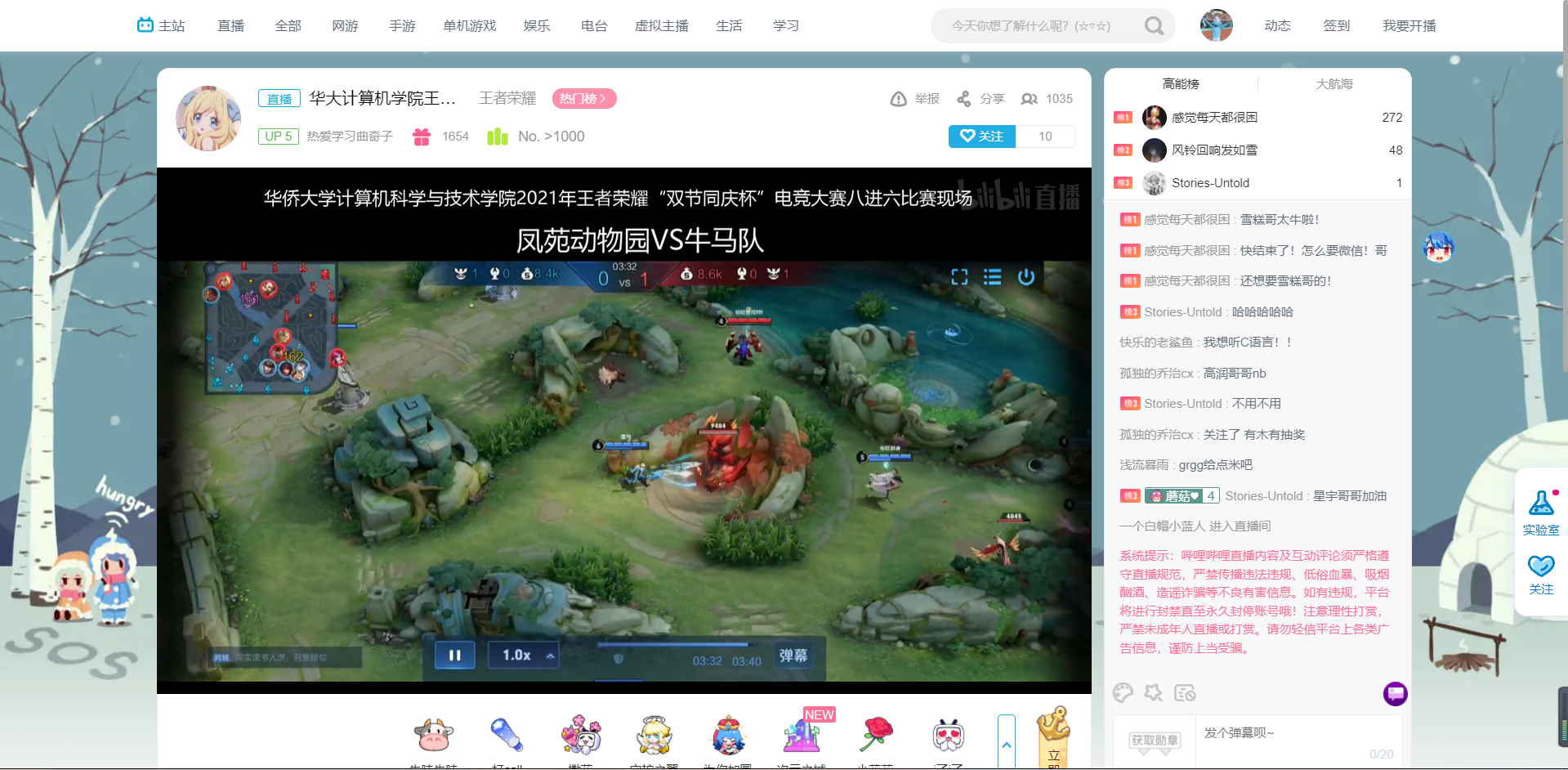The image size is (1568, 770).
Task: Send the red rose gift
Action: click(x=875, y=734)
